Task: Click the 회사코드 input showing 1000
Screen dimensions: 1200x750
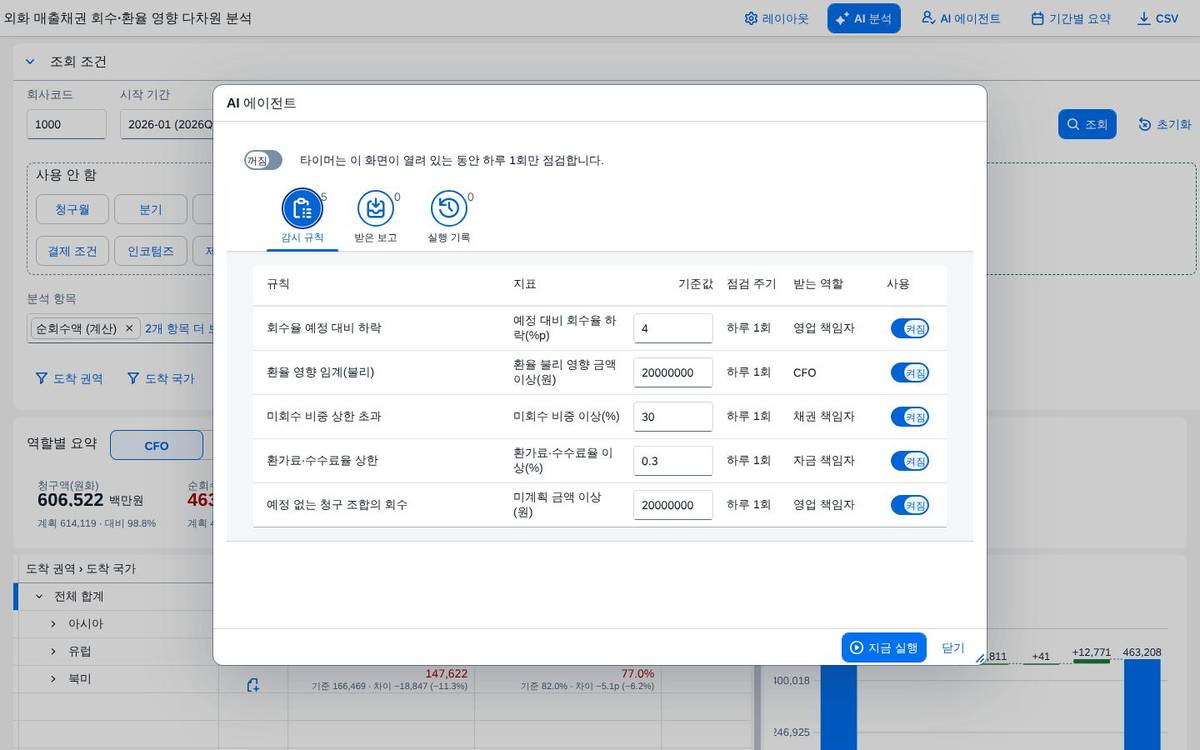Action: [66, 124]
